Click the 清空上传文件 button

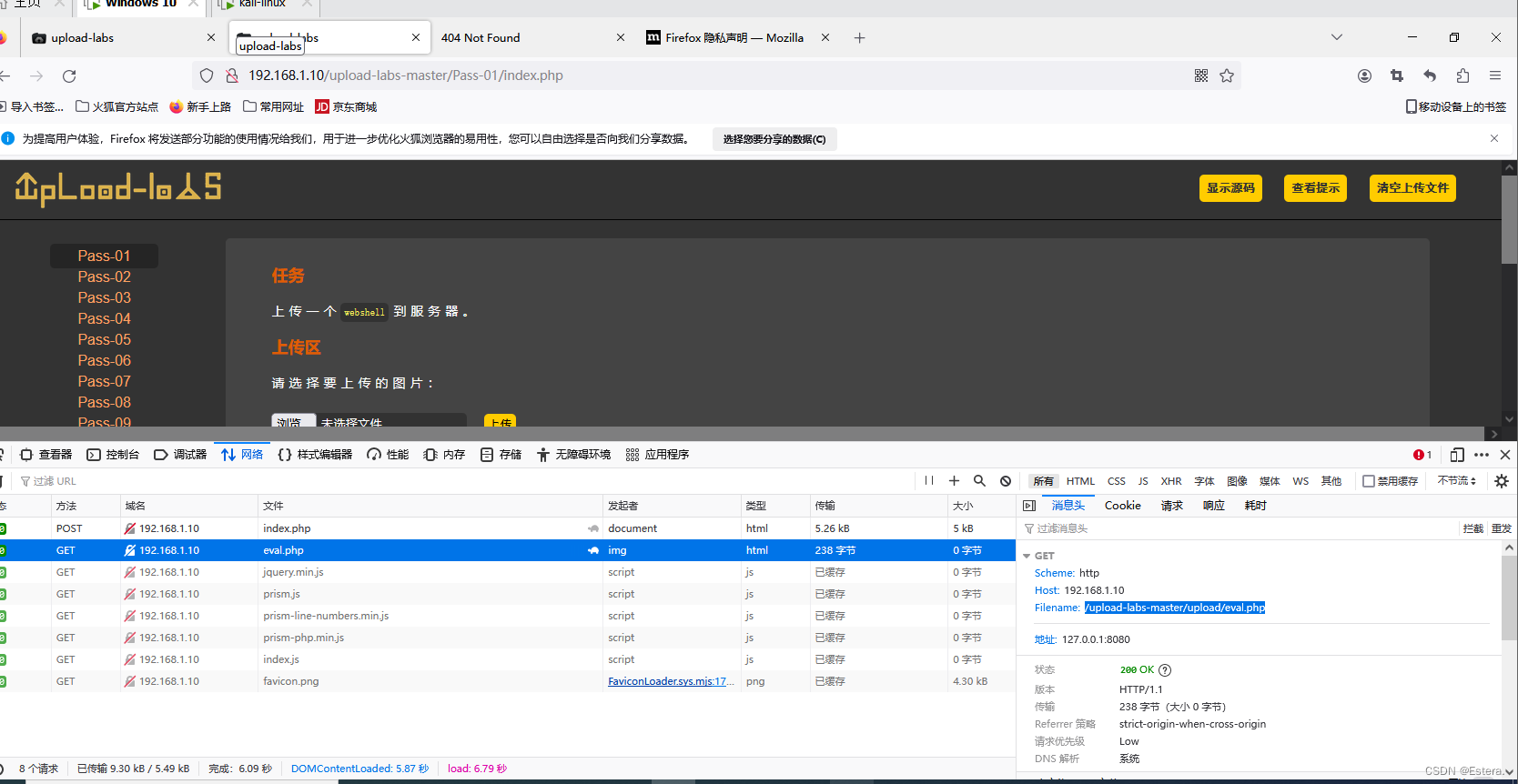1412,188
